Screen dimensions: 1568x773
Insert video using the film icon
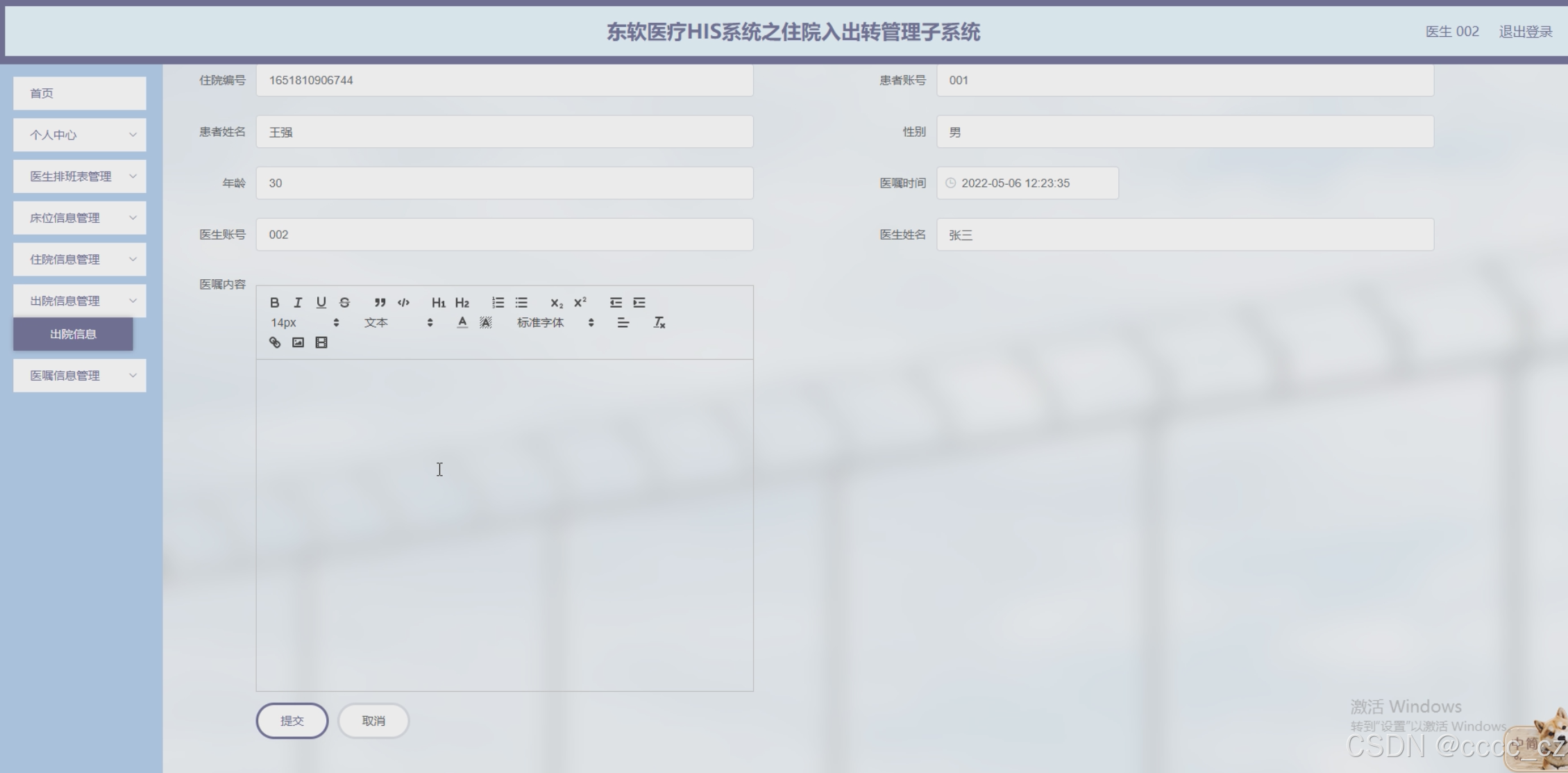point(321,342)
